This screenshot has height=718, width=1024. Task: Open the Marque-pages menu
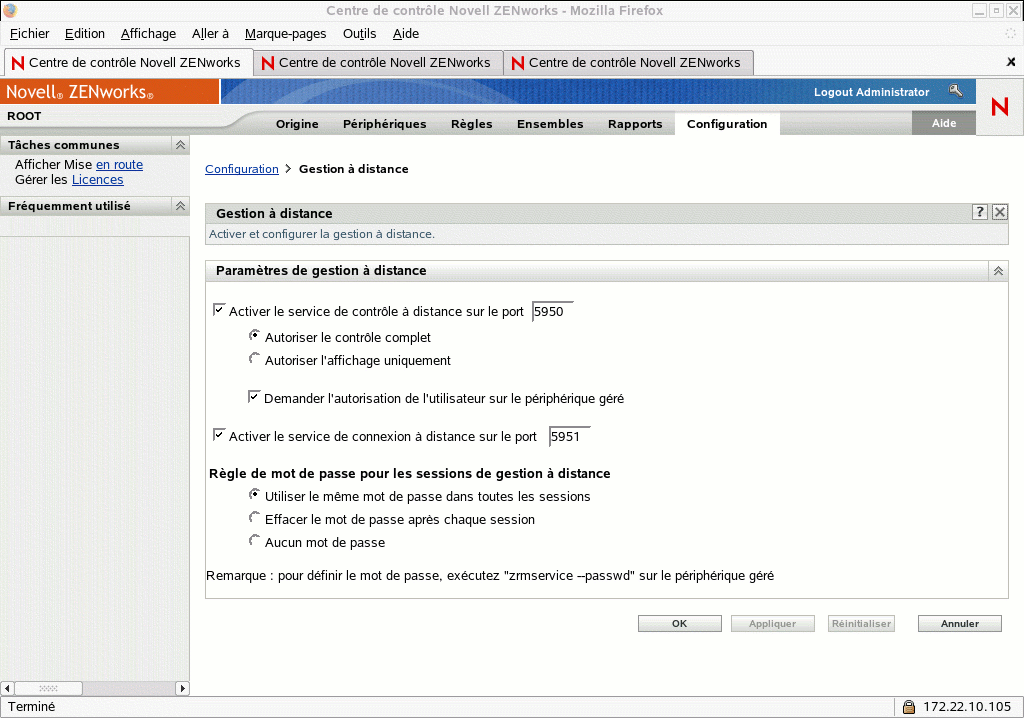285,33
